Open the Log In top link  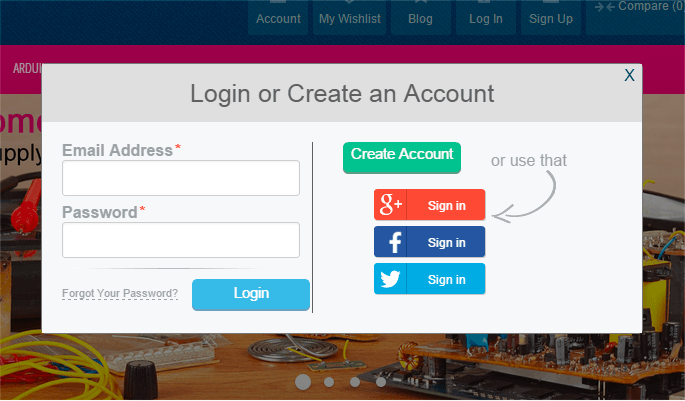pos(486,18)
